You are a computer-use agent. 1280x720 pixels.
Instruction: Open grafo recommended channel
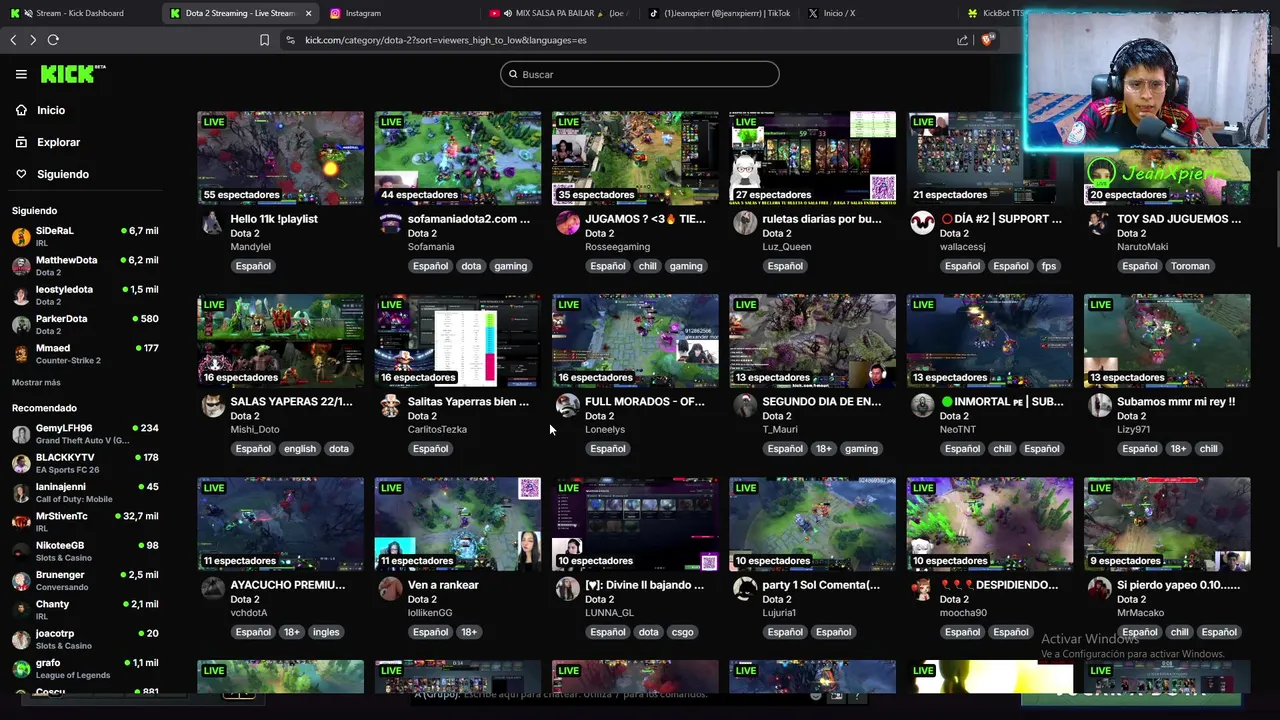pos(85,668)
